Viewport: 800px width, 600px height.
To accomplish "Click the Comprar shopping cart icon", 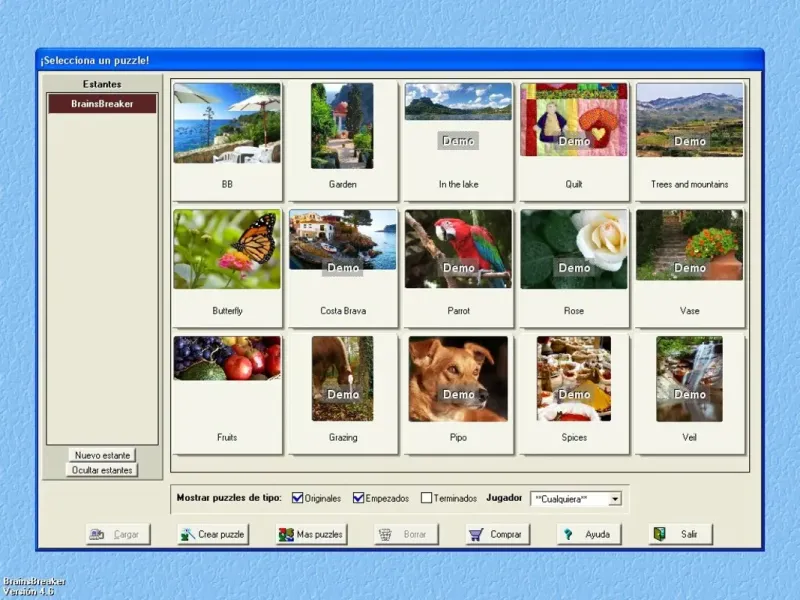I will (476, 534).
